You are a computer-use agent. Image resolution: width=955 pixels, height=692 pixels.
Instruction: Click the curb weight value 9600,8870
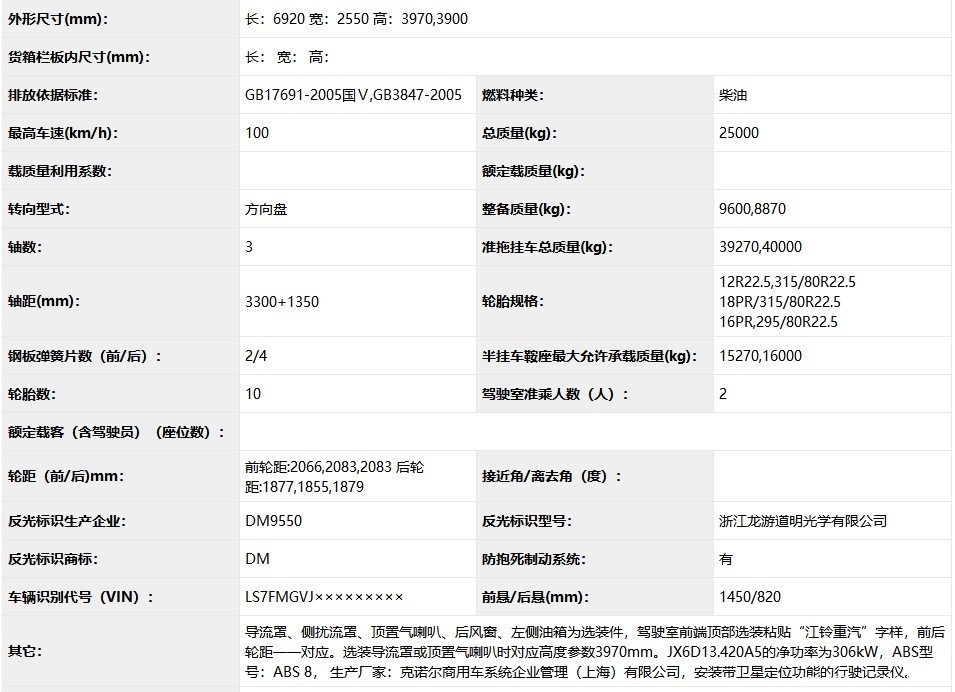[752, 209]
